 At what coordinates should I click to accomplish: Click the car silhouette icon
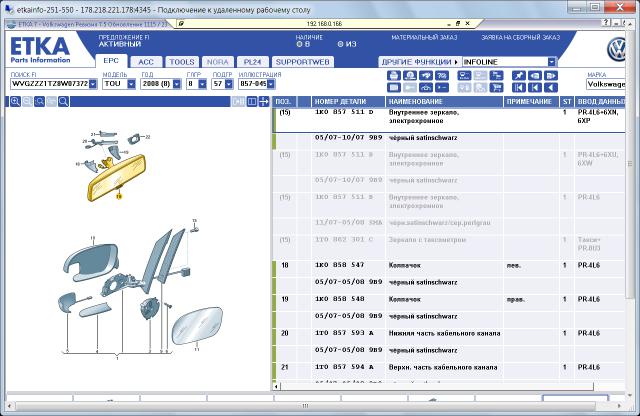click(x=426, y=87)
